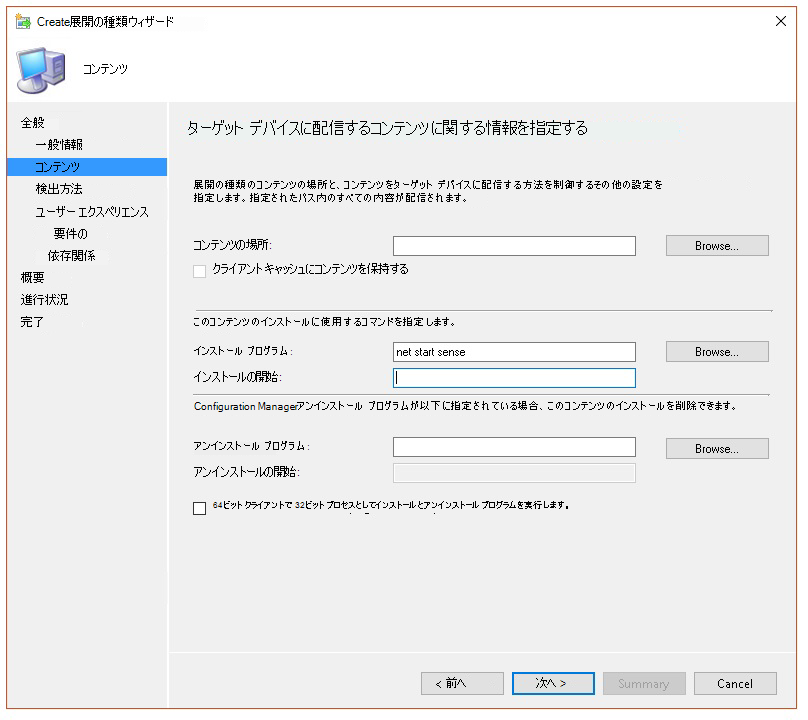Check the 32-bit process on 64-bit clients option
The height and width of the screenshot is (720, 808).
(x=200, y=507)
